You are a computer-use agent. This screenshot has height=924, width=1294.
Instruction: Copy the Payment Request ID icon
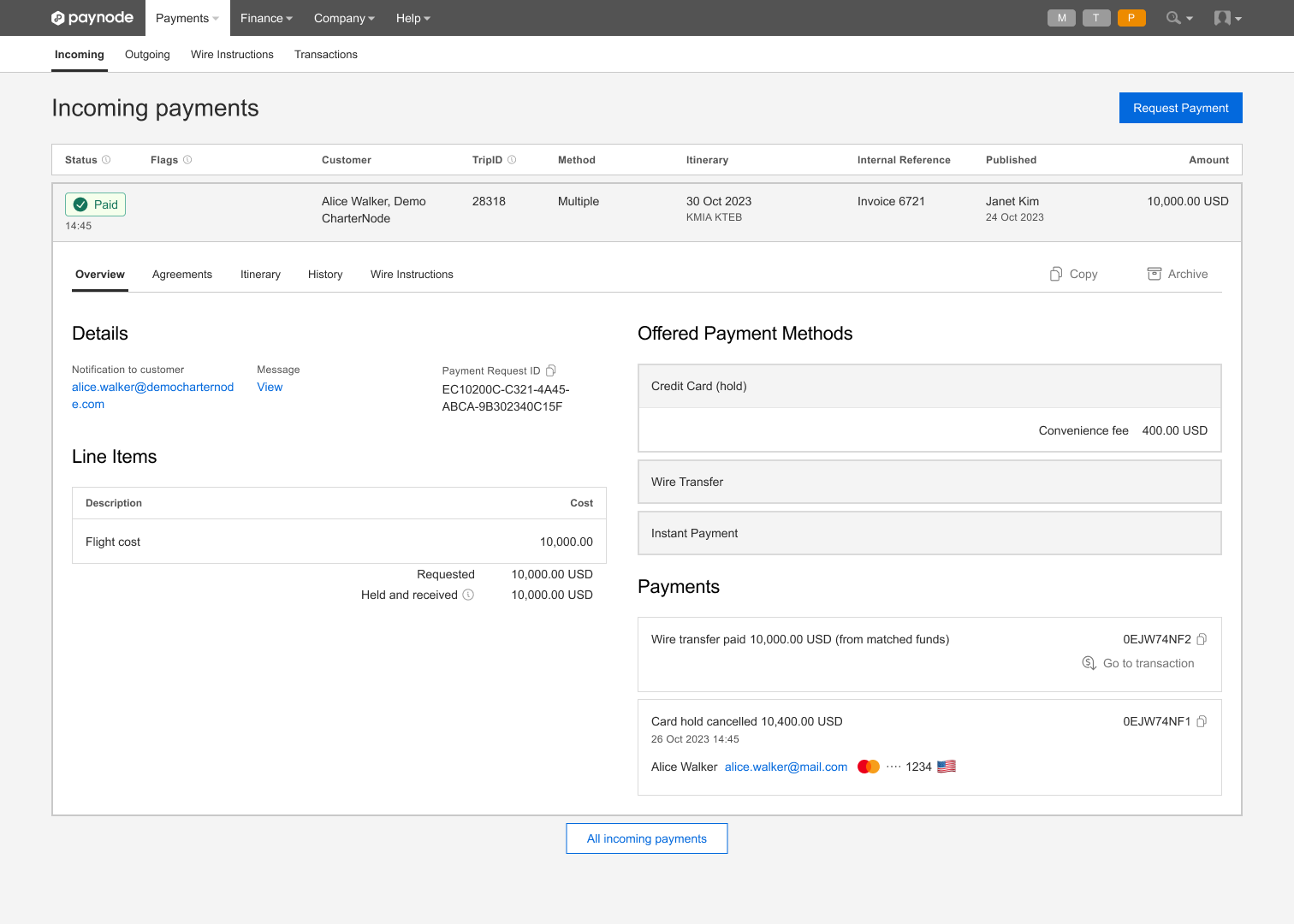tap(551, 370)
